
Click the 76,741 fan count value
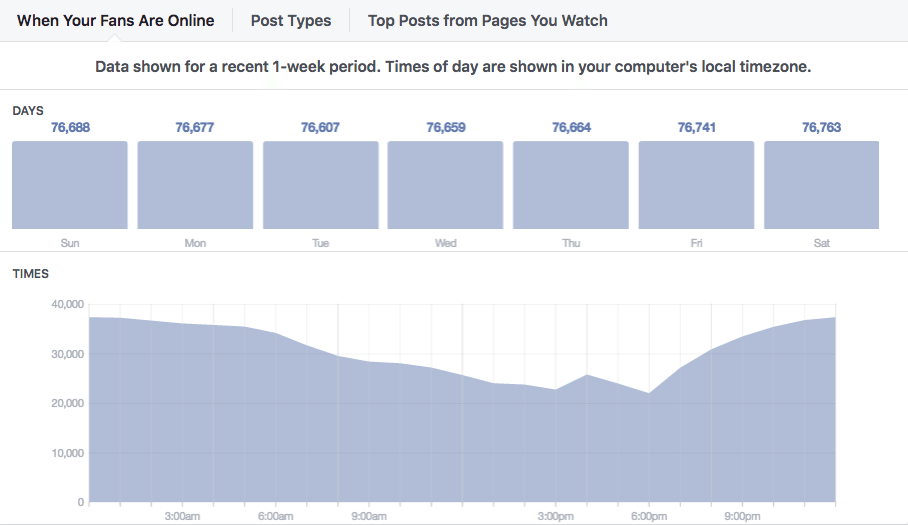click(x=697, y=128)
